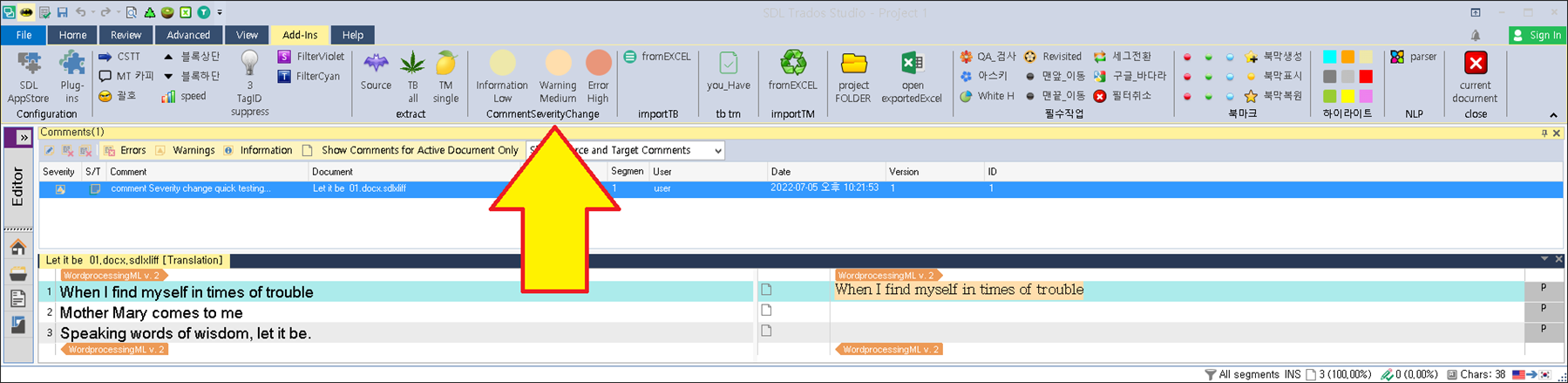Set comment severity to Warning Medium
1568x383 pixels.
pos(558,77)
